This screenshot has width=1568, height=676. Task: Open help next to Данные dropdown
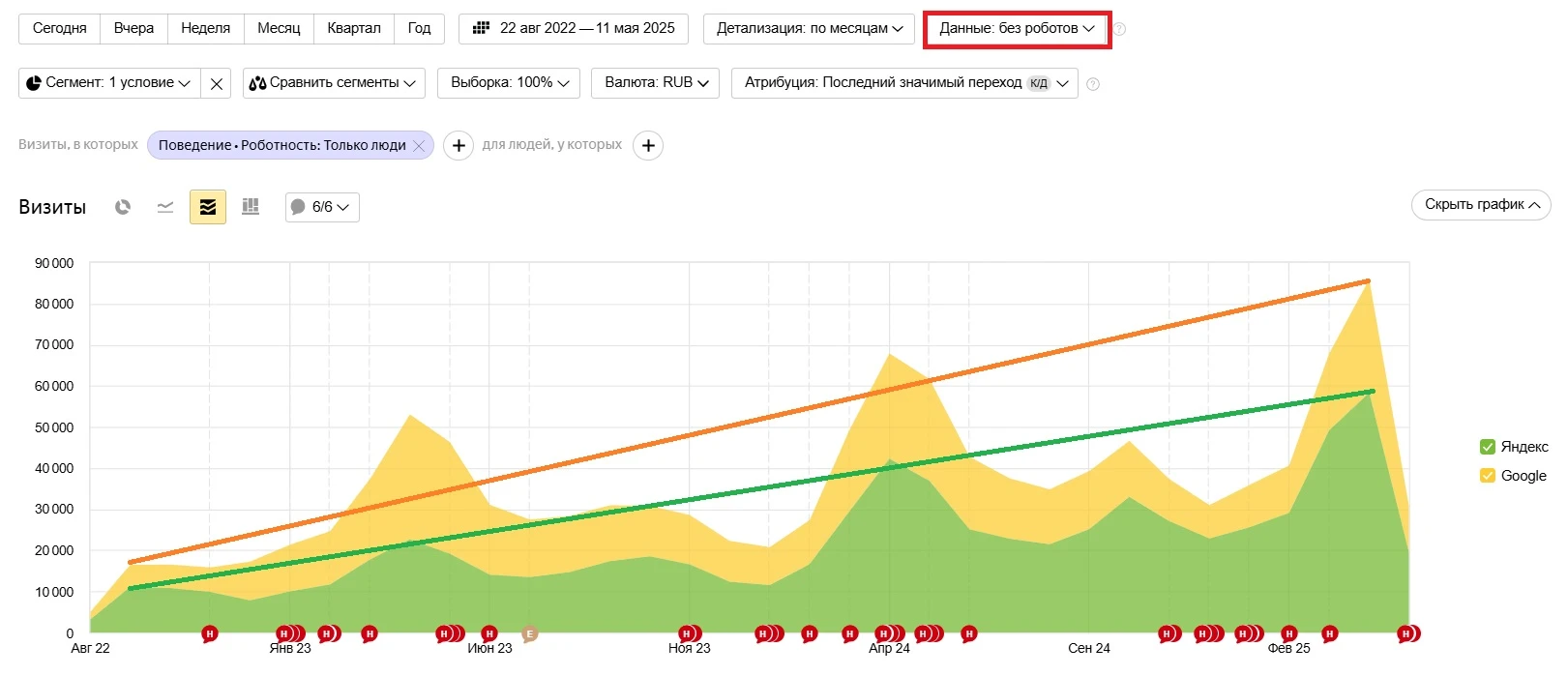(1119, 29)
